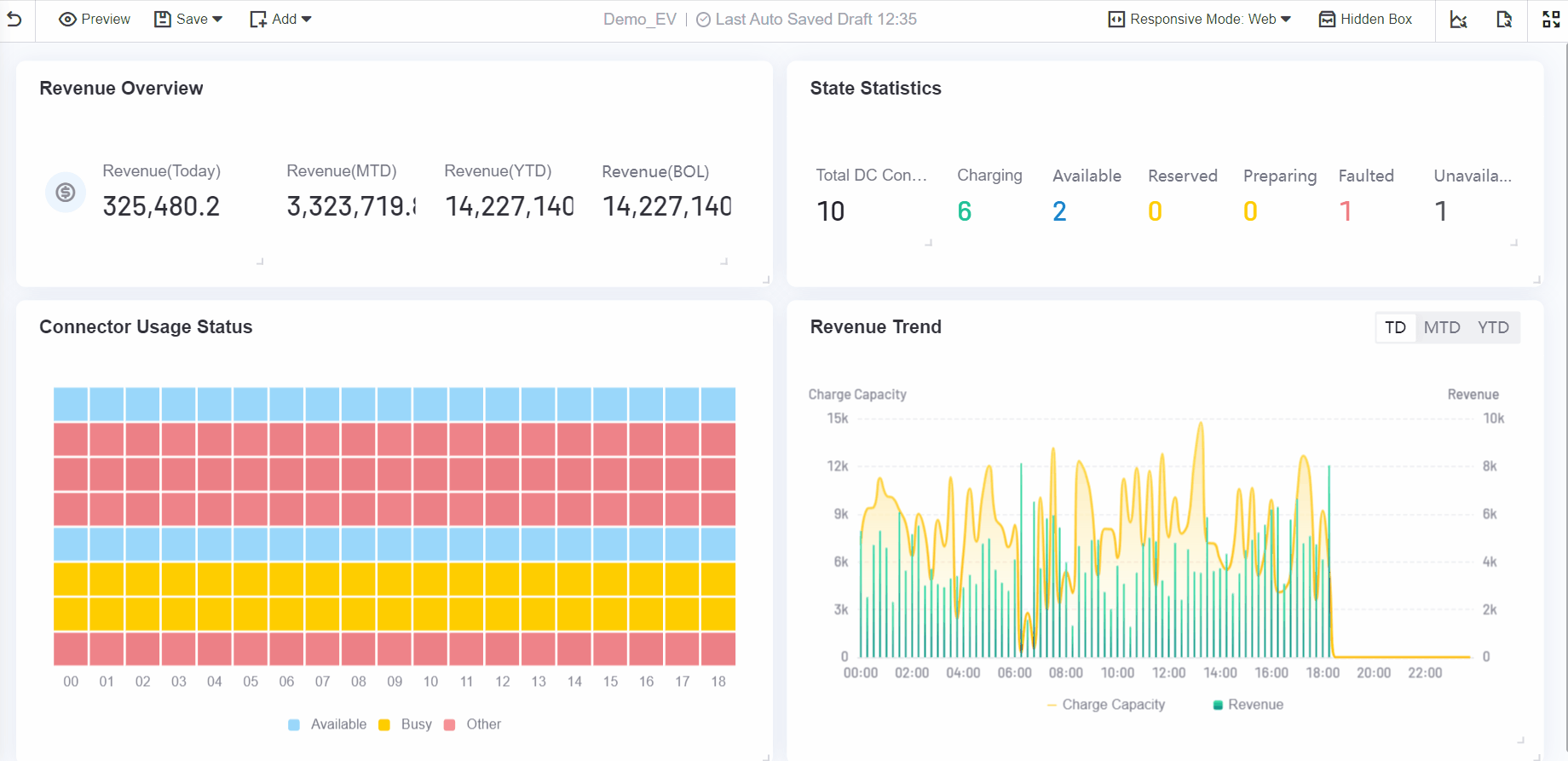Click the Revenue(Today) value 325,480.2
This screenshot has width=1568, height=761.
click(x=161, y=206)
